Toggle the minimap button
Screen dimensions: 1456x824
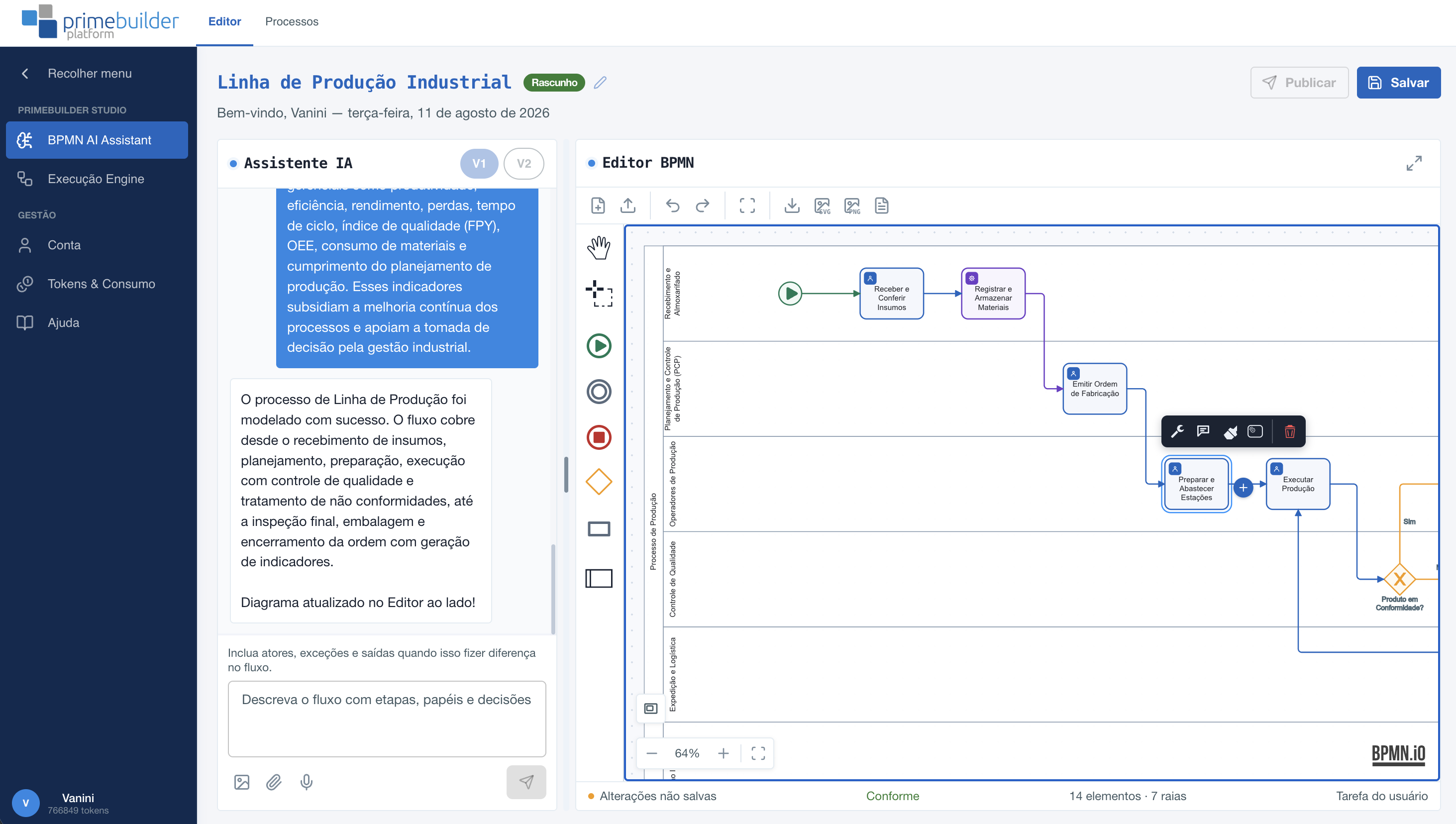650,708
